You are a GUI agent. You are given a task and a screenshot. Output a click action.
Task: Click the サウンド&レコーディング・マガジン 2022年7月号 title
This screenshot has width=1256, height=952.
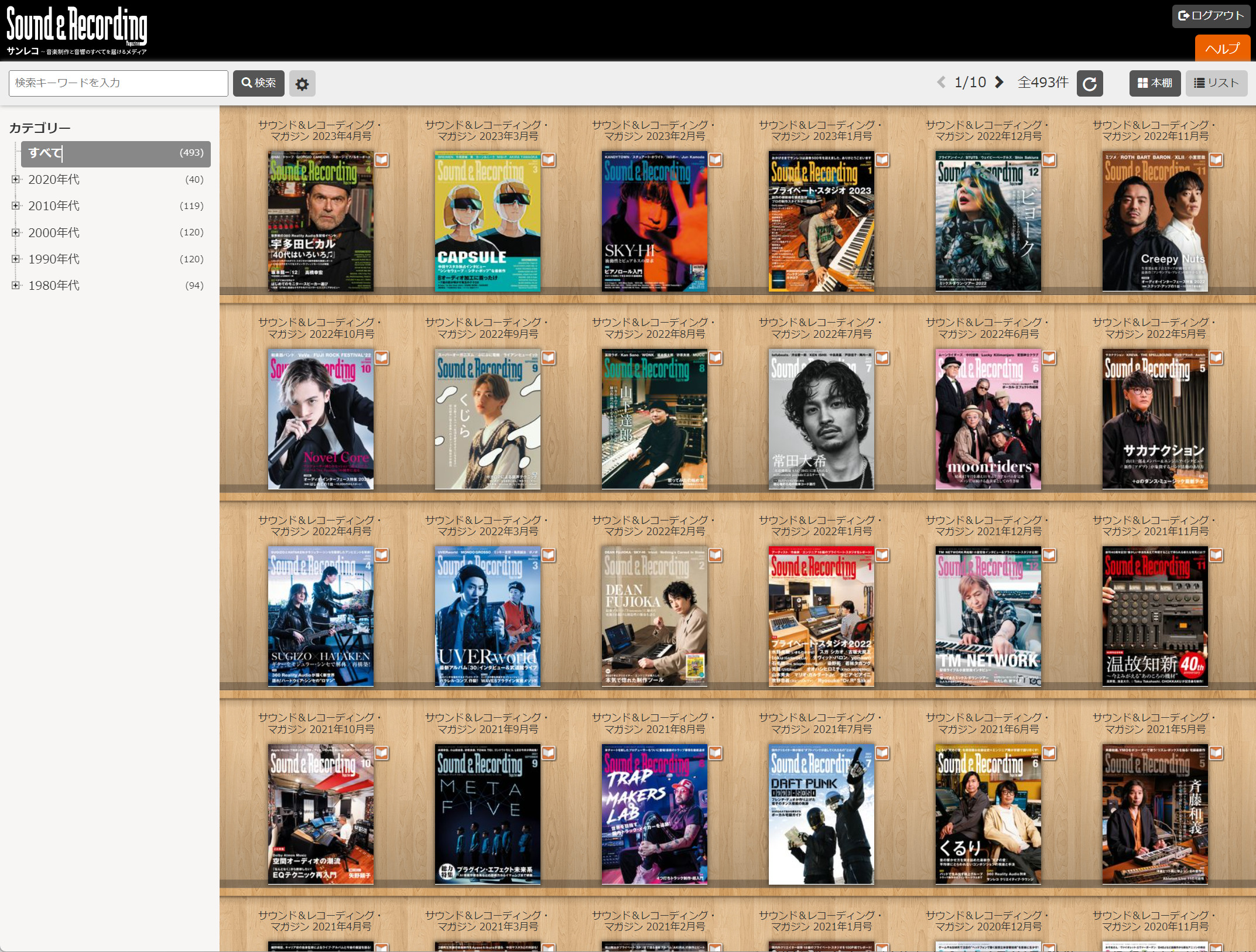821,328
